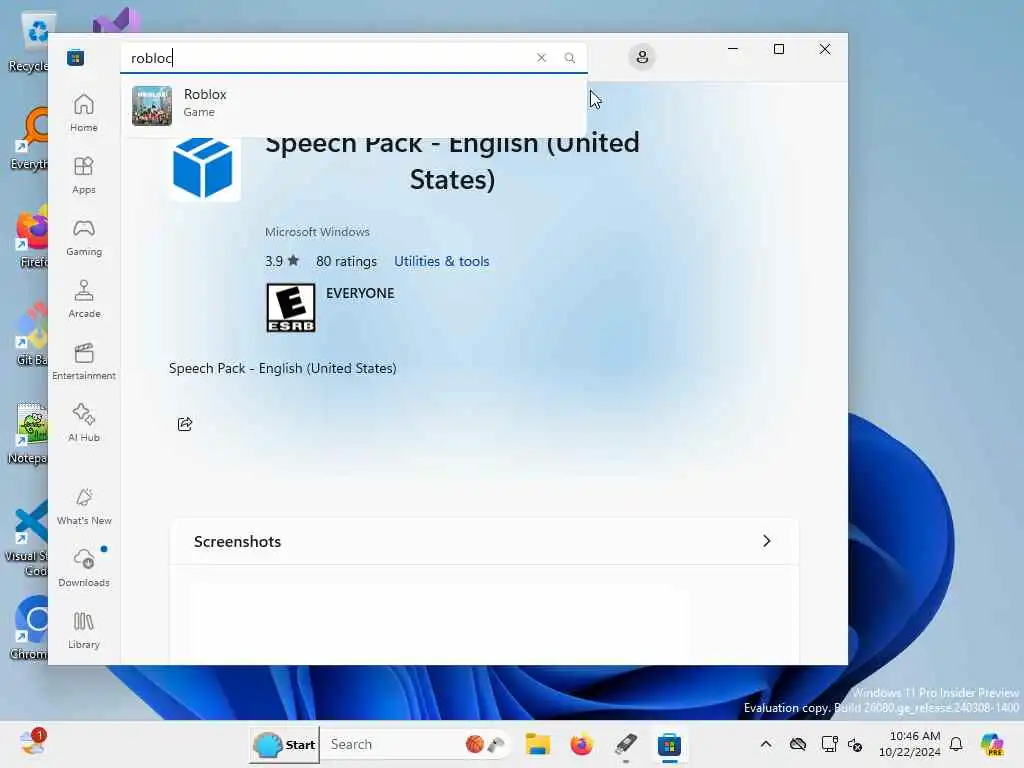Open the Arcade section

[x=84, y=299]
